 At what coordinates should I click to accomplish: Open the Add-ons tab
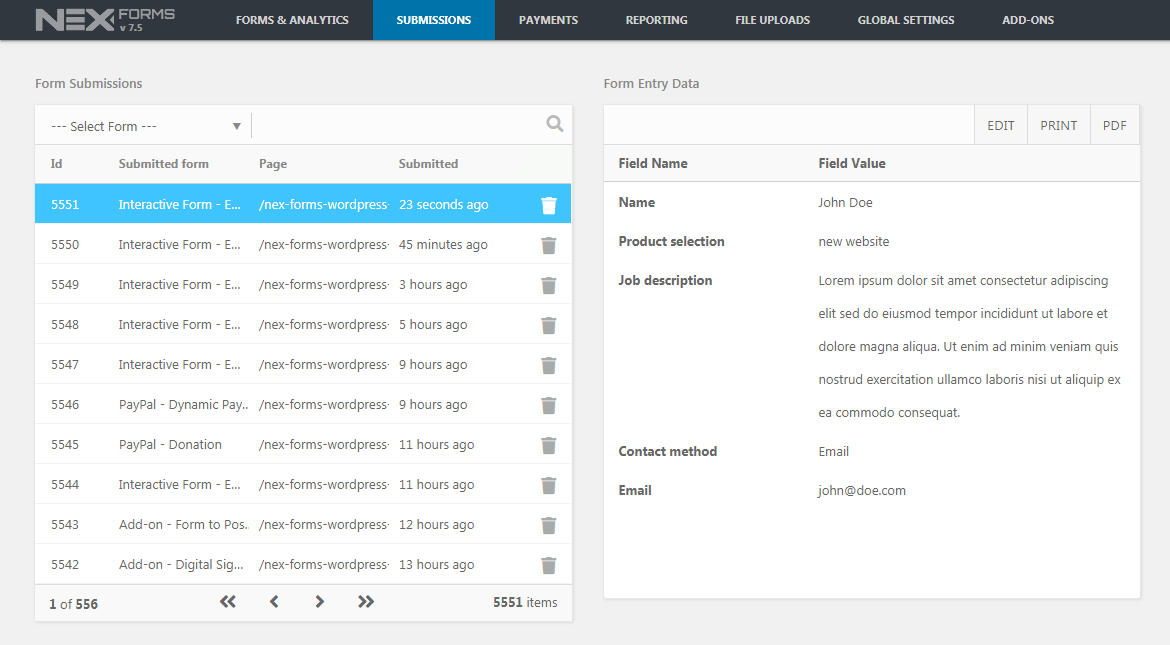click(x=1027, y=20)
